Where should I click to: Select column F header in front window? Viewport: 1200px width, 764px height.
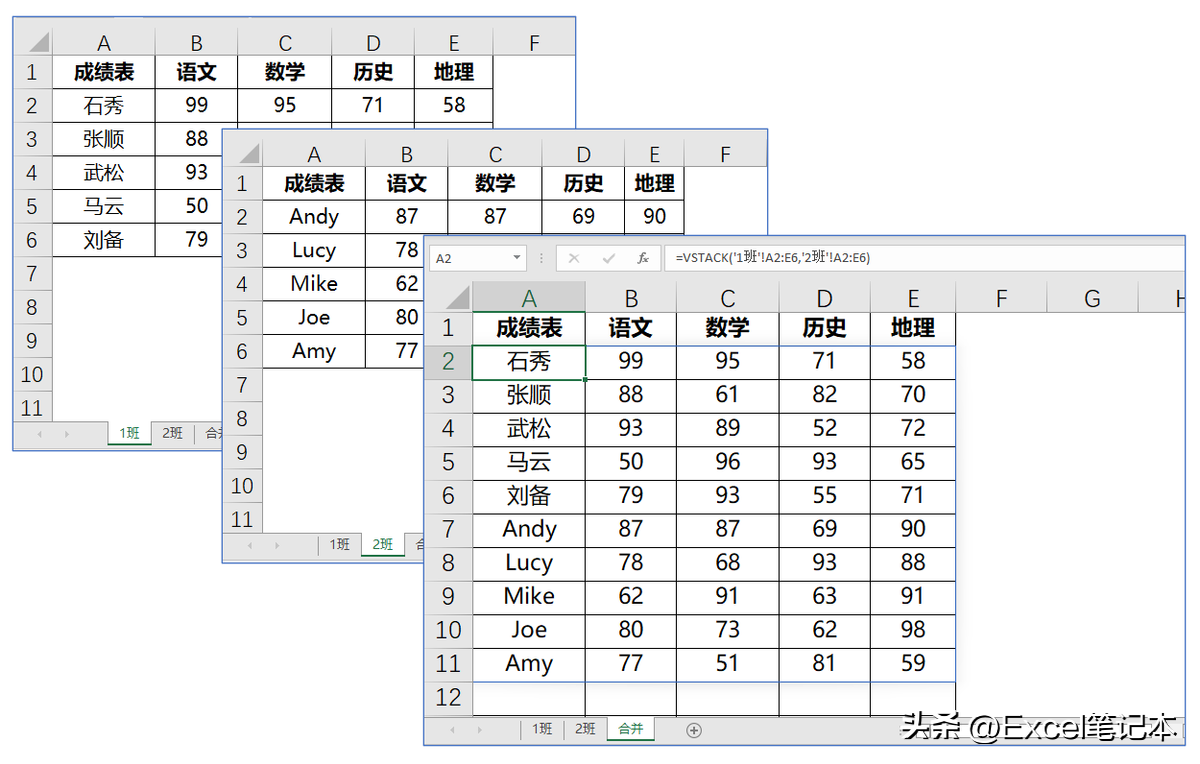pos(1001,298)
